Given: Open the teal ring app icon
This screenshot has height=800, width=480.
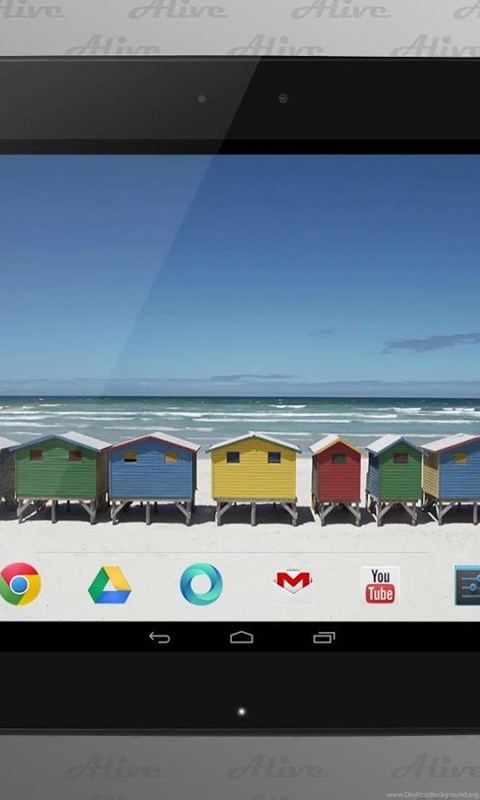Looking at the screenshot, I should 201,584.
